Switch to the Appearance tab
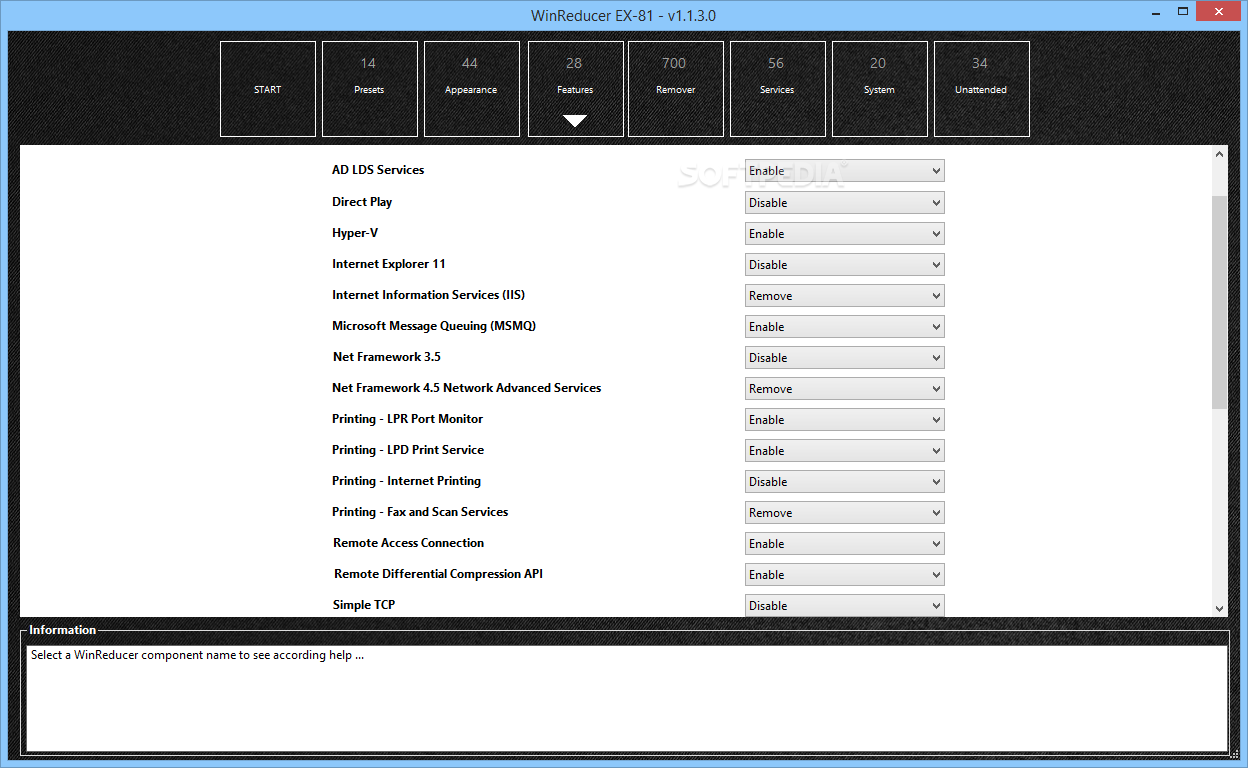Image resolution: width=1248 pixels, height=768 pixels. click(472, 89)
